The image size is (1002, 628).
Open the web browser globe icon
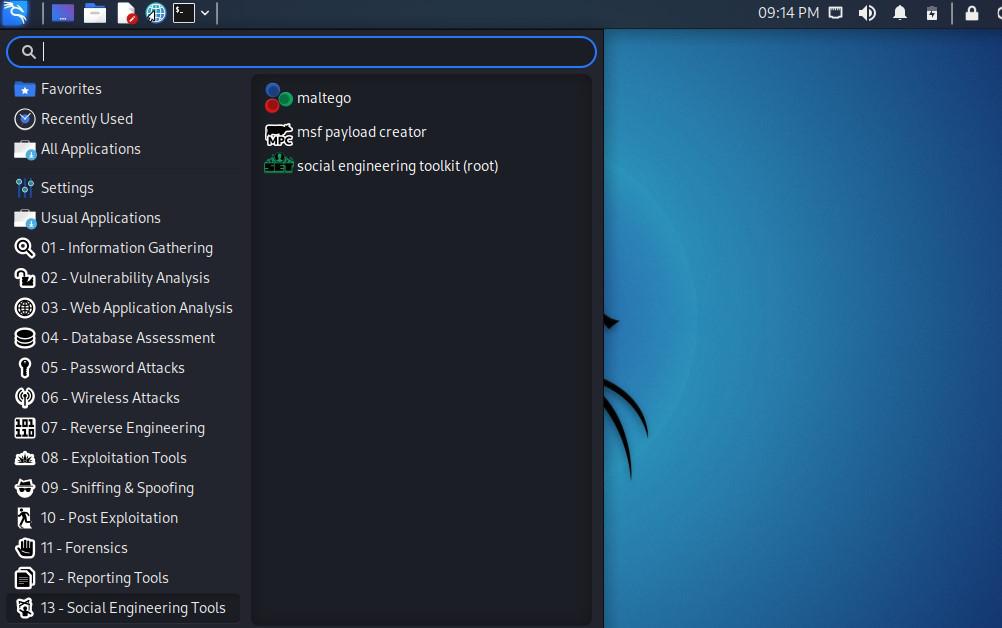(x=155, y=13)
